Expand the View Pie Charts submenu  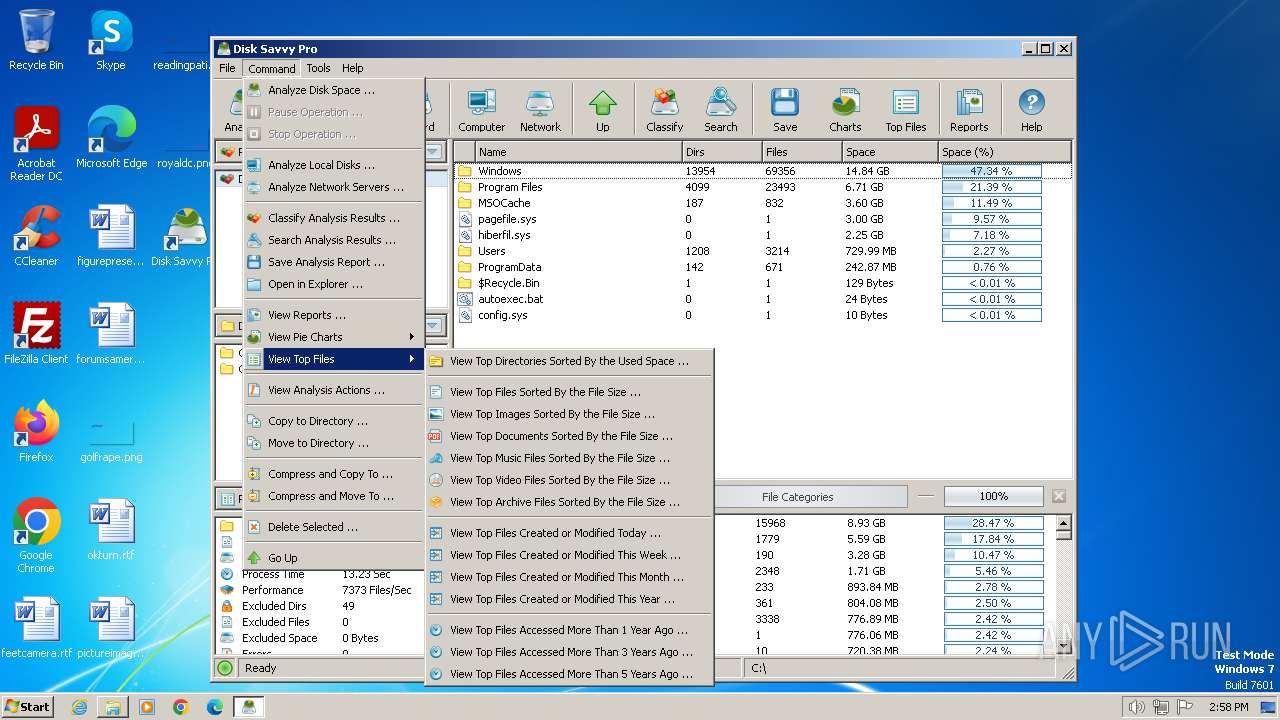tap(334, 337)
